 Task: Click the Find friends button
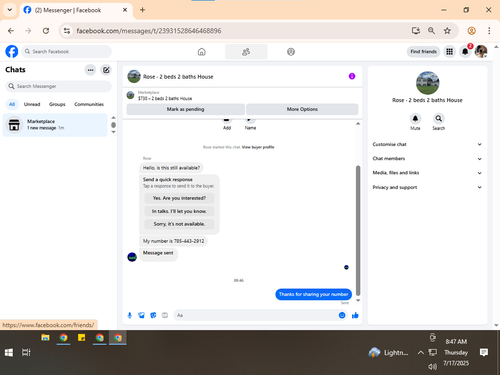tap(423, 52)
